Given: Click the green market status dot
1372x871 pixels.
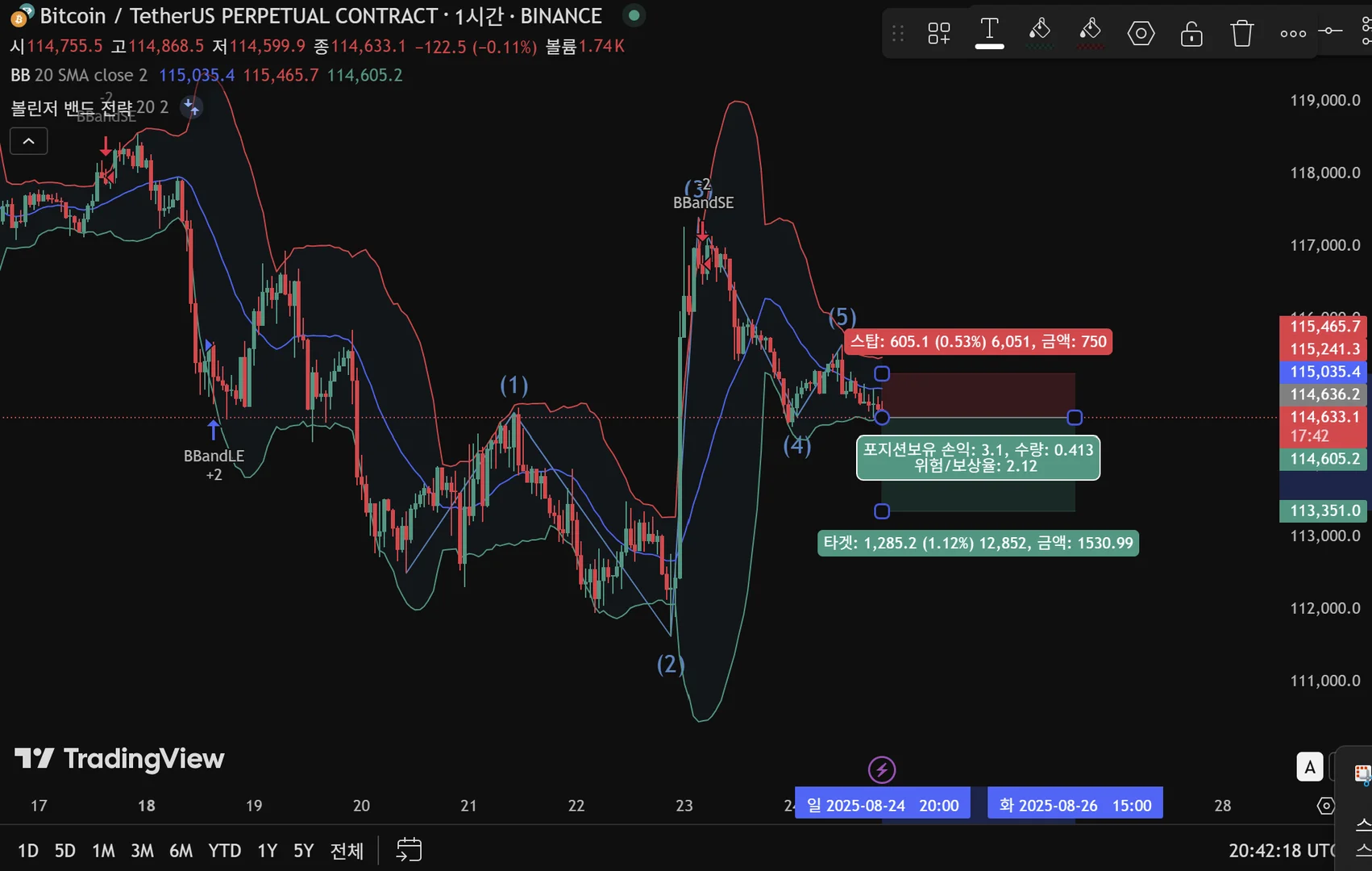Looking at the screenshot, I should click(x=634, y=15).
